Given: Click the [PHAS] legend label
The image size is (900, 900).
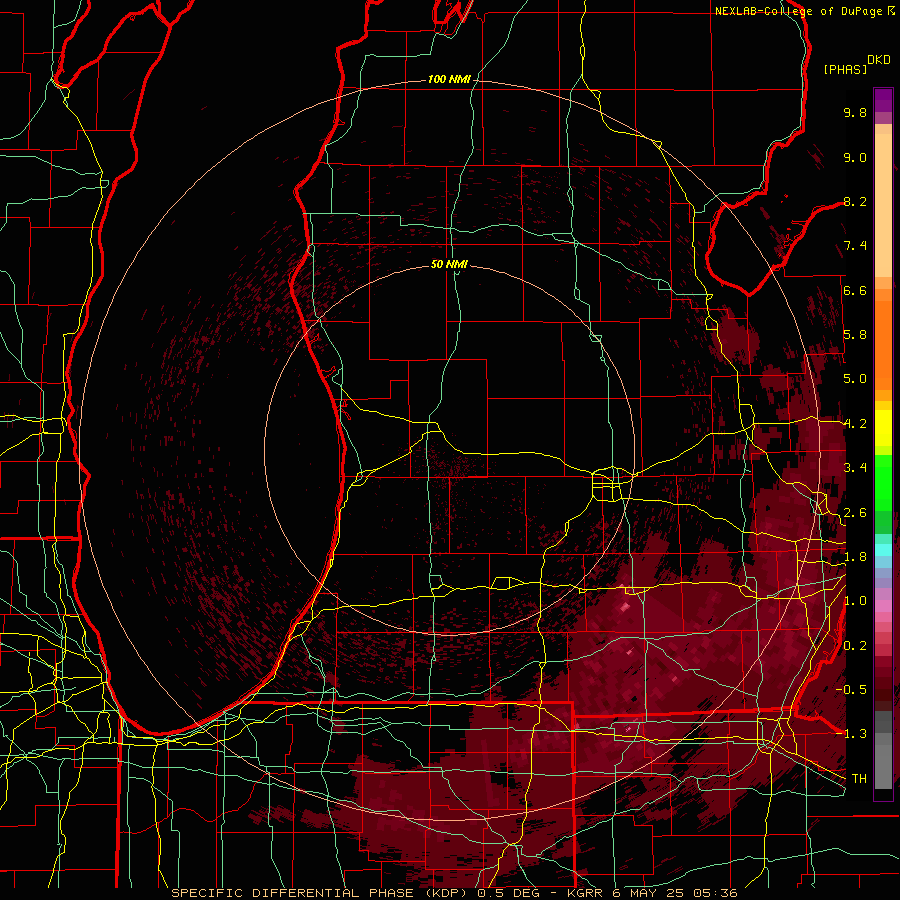Looking at the screenshot, I should click(845, 69).
